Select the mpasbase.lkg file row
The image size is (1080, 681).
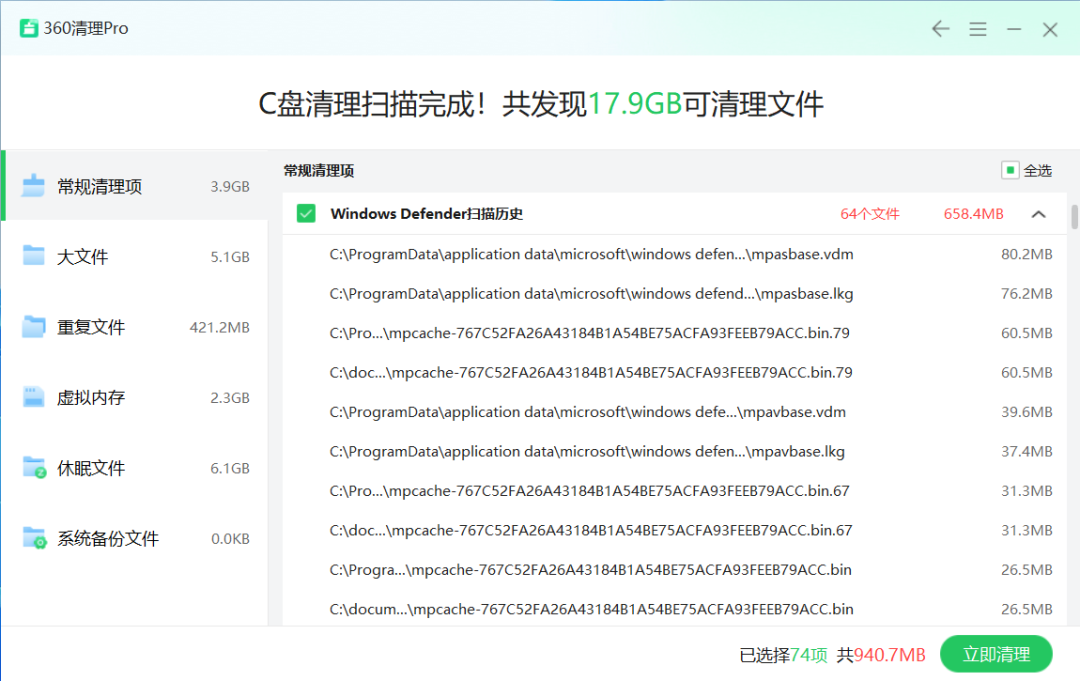674,293
